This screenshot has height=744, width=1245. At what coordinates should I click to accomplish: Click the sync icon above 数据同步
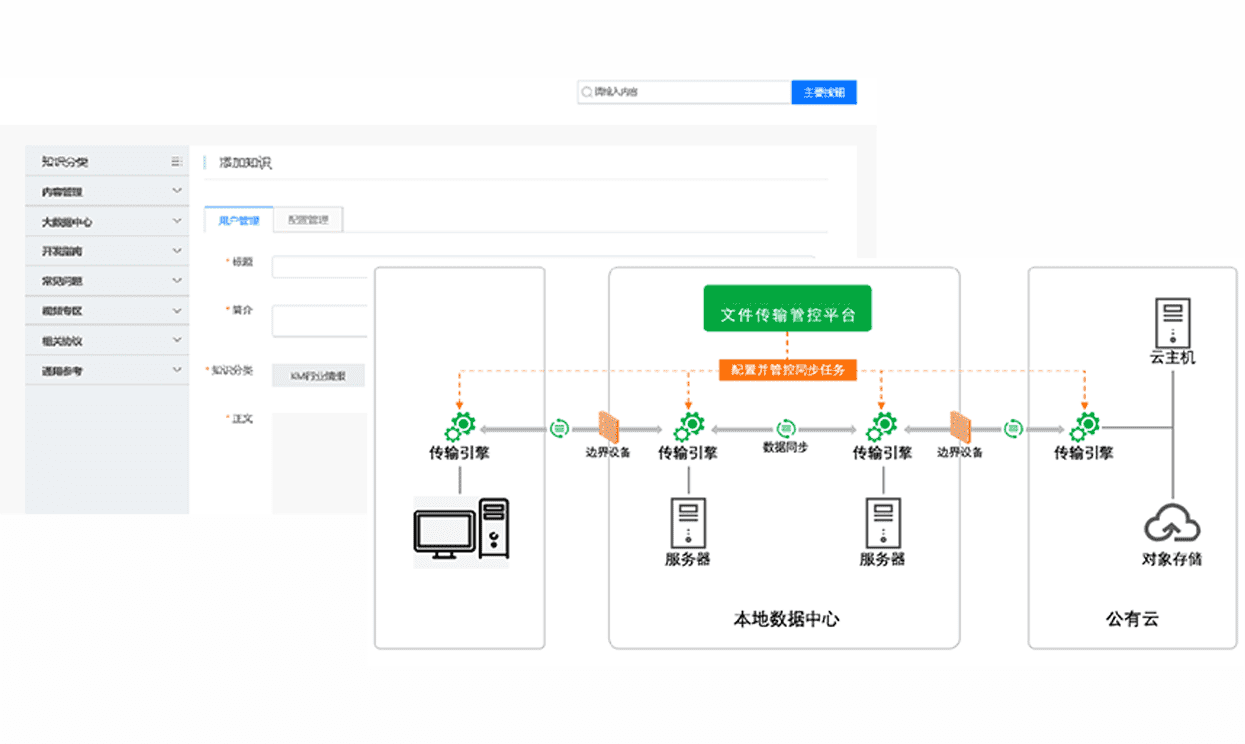pos(785,428)
